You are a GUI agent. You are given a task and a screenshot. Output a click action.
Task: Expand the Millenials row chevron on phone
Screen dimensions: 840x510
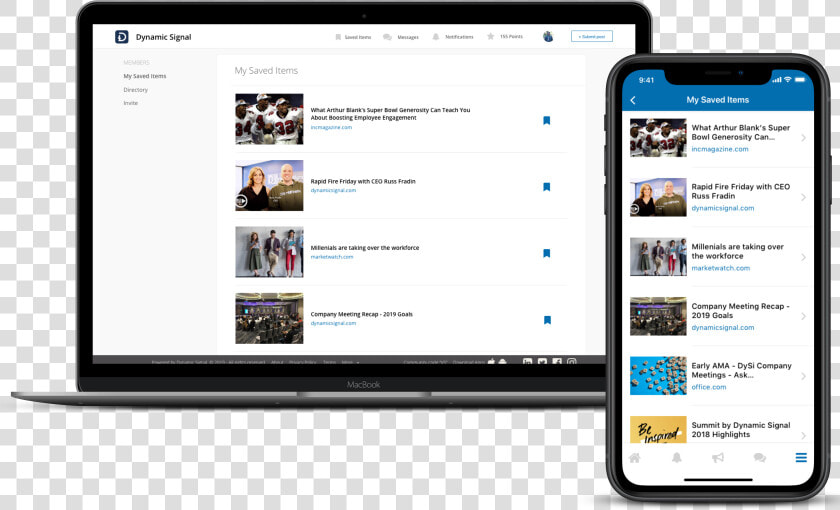point(804,257)
